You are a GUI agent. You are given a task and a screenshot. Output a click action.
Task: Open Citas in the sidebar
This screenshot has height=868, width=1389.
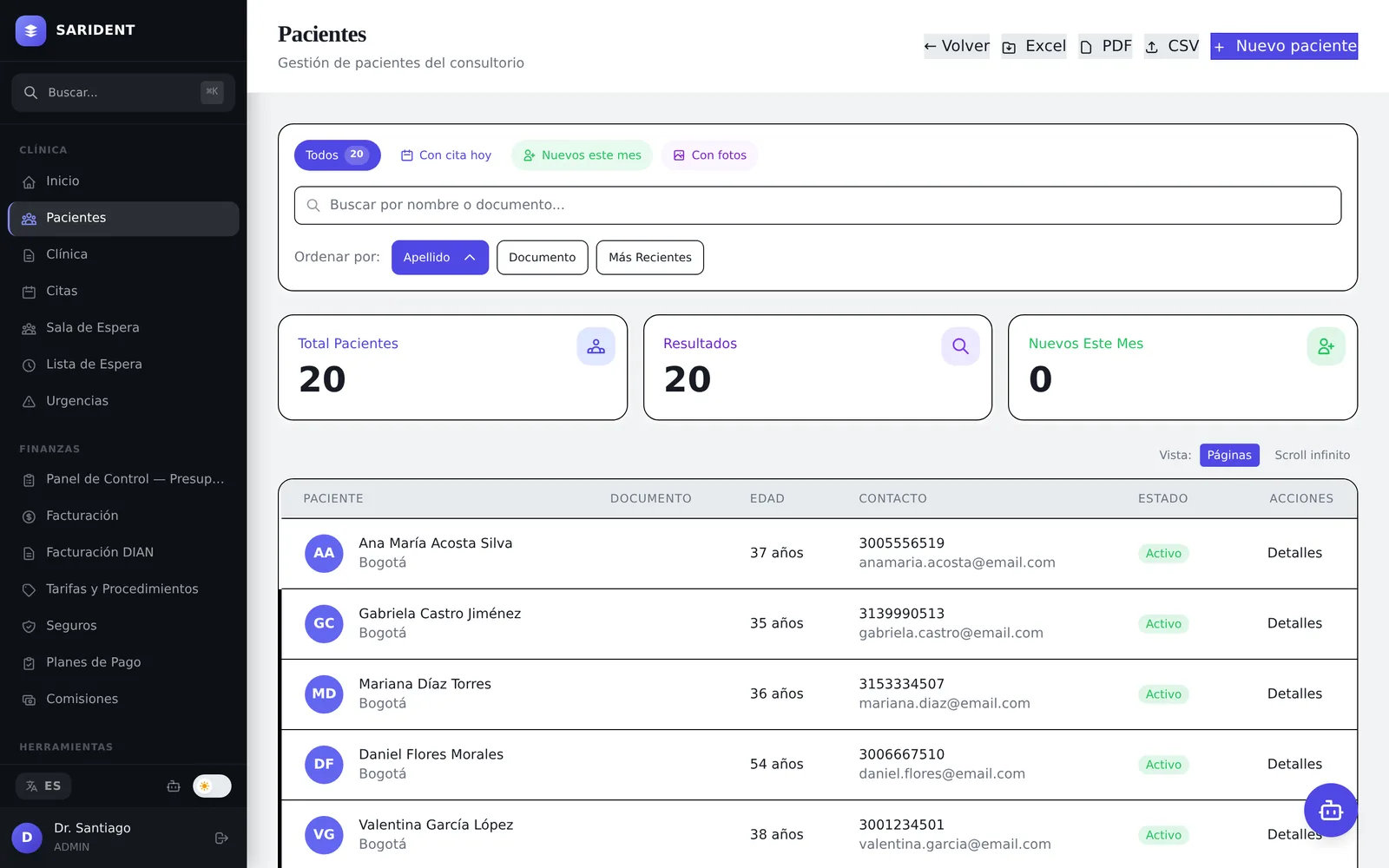pyautogui.click(x=123, y=292)
